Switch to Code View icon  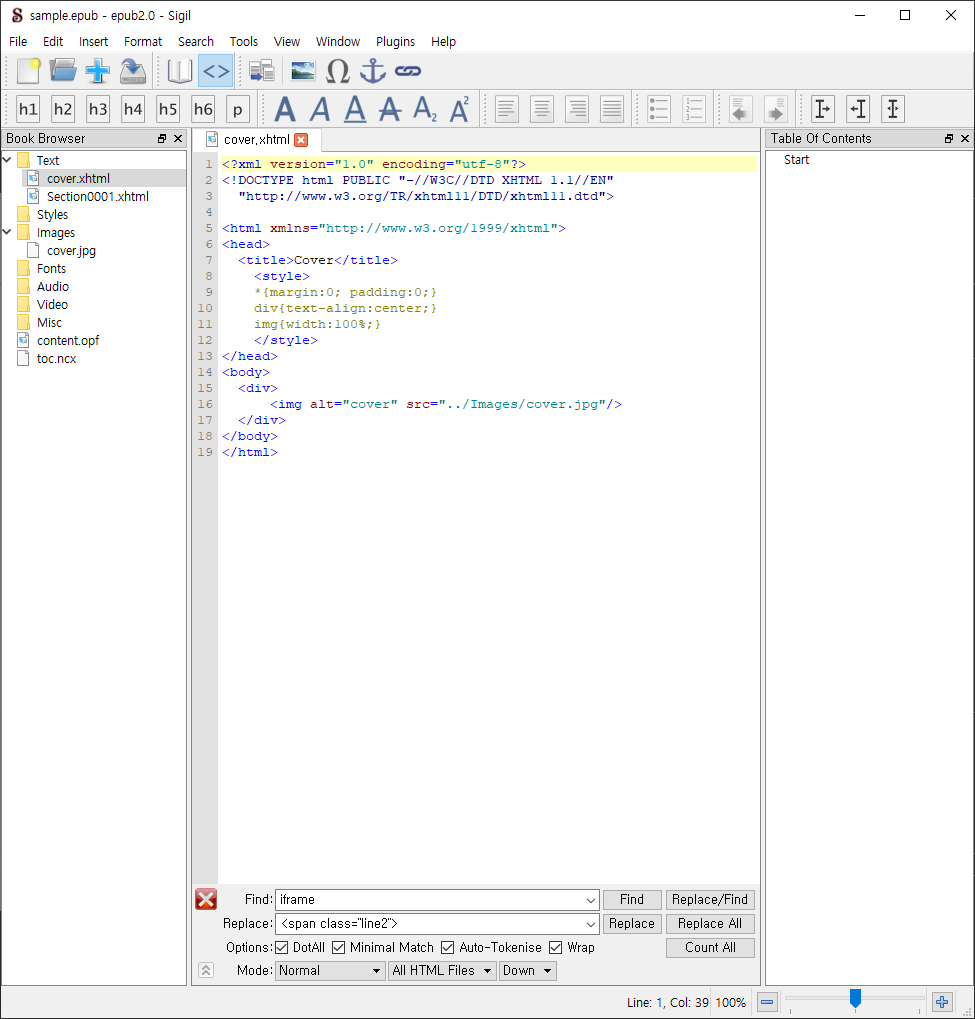click(x=216, y=71)
